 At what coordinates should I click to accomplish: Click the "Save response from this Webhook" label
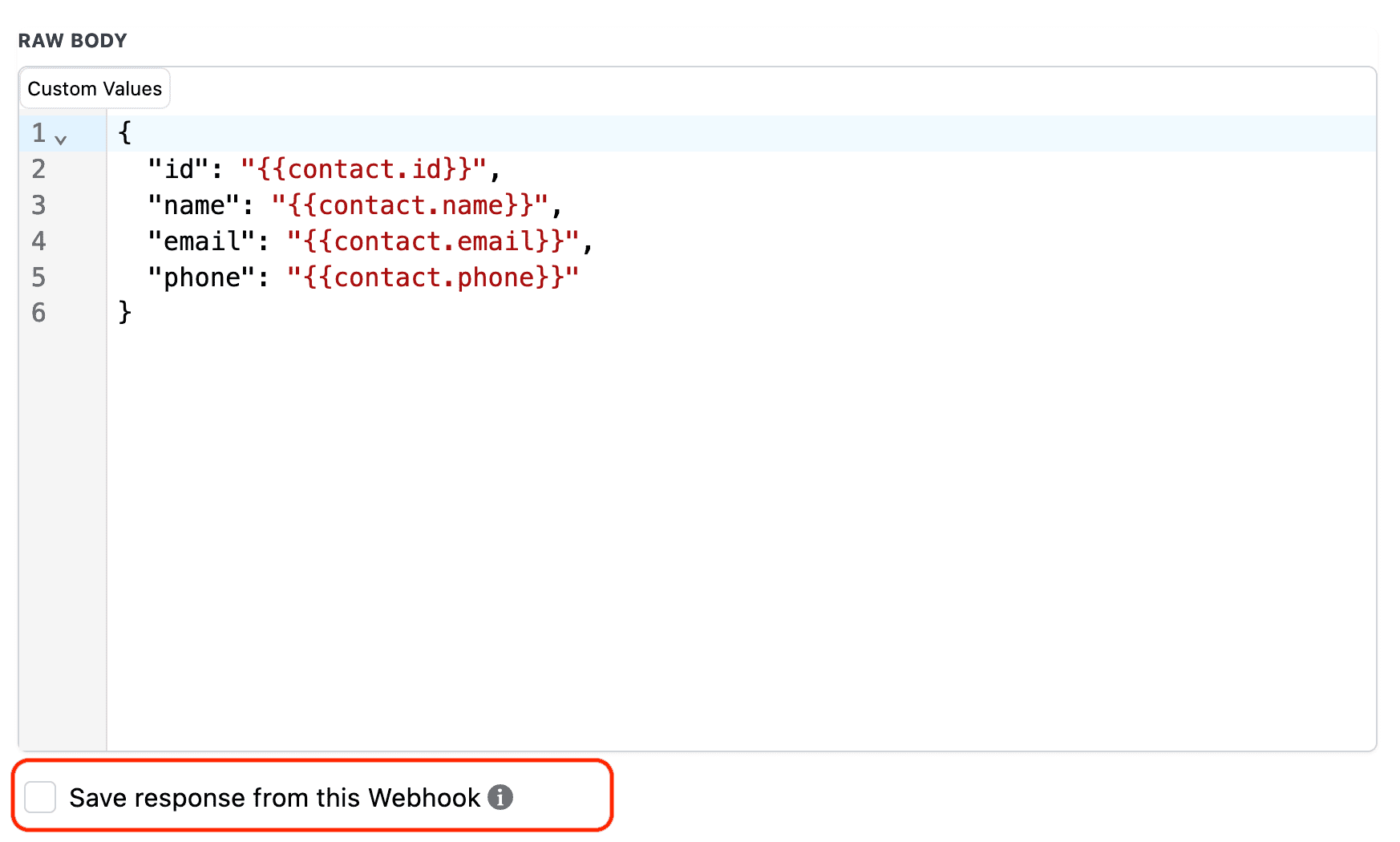(274, 798)
